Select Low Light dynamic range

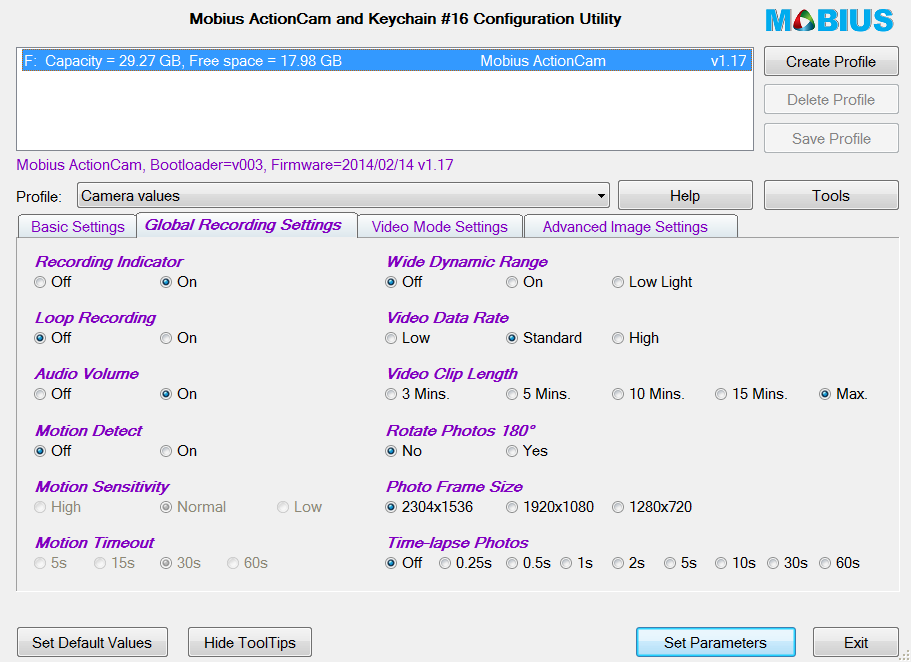pyautogui.click(x=652, y=282)
